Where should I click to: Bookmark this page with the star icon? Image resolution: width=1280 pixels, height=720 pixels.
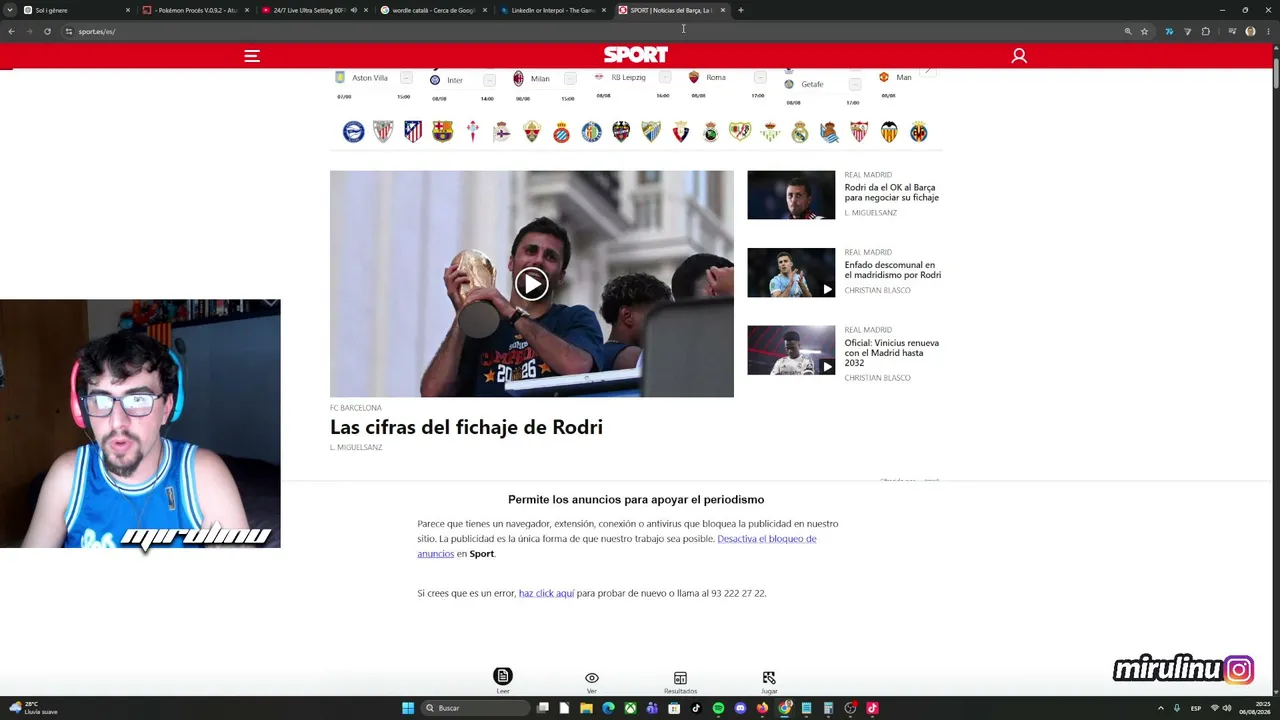tap(1144, 31)
